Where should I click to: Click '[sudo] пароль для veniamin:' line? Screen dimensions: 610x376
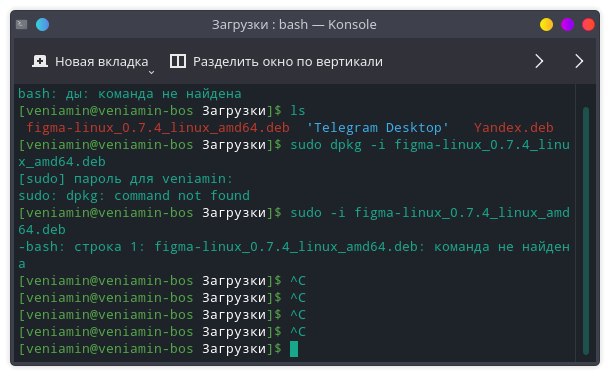coord(125,179)
